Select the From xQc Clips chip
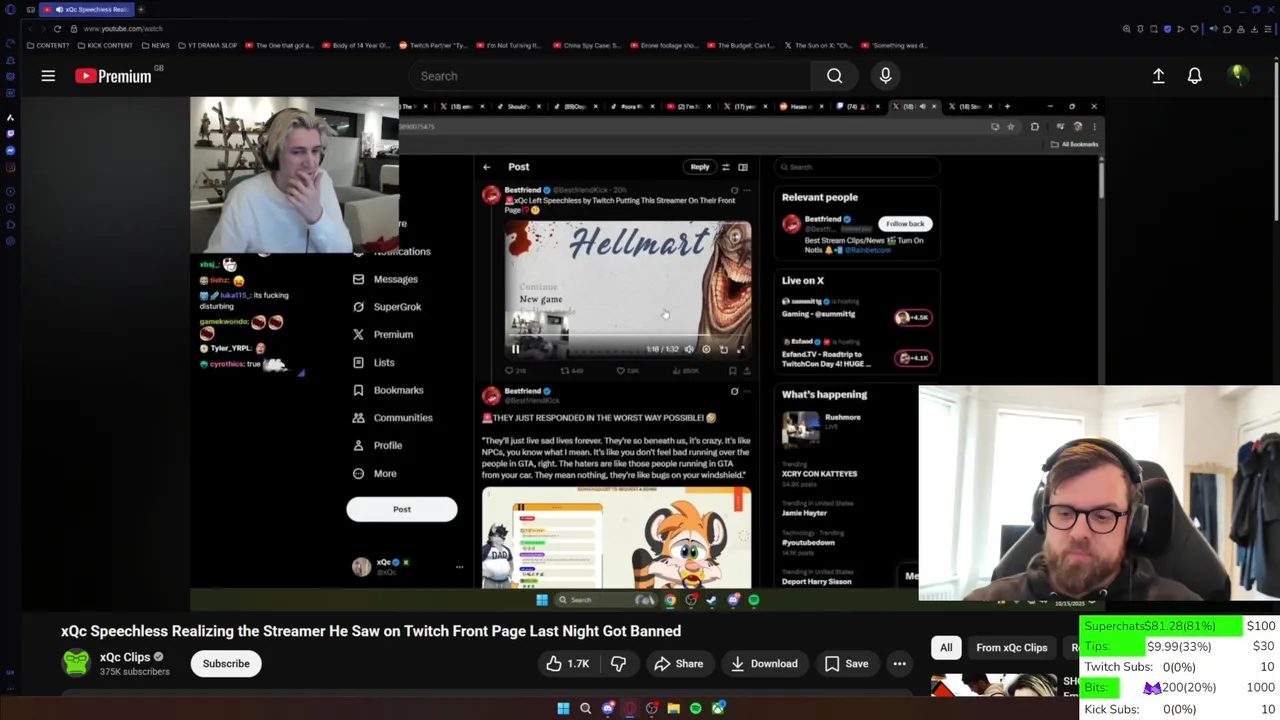This screenshot has width=1280, height=720. pos(1011,648)
